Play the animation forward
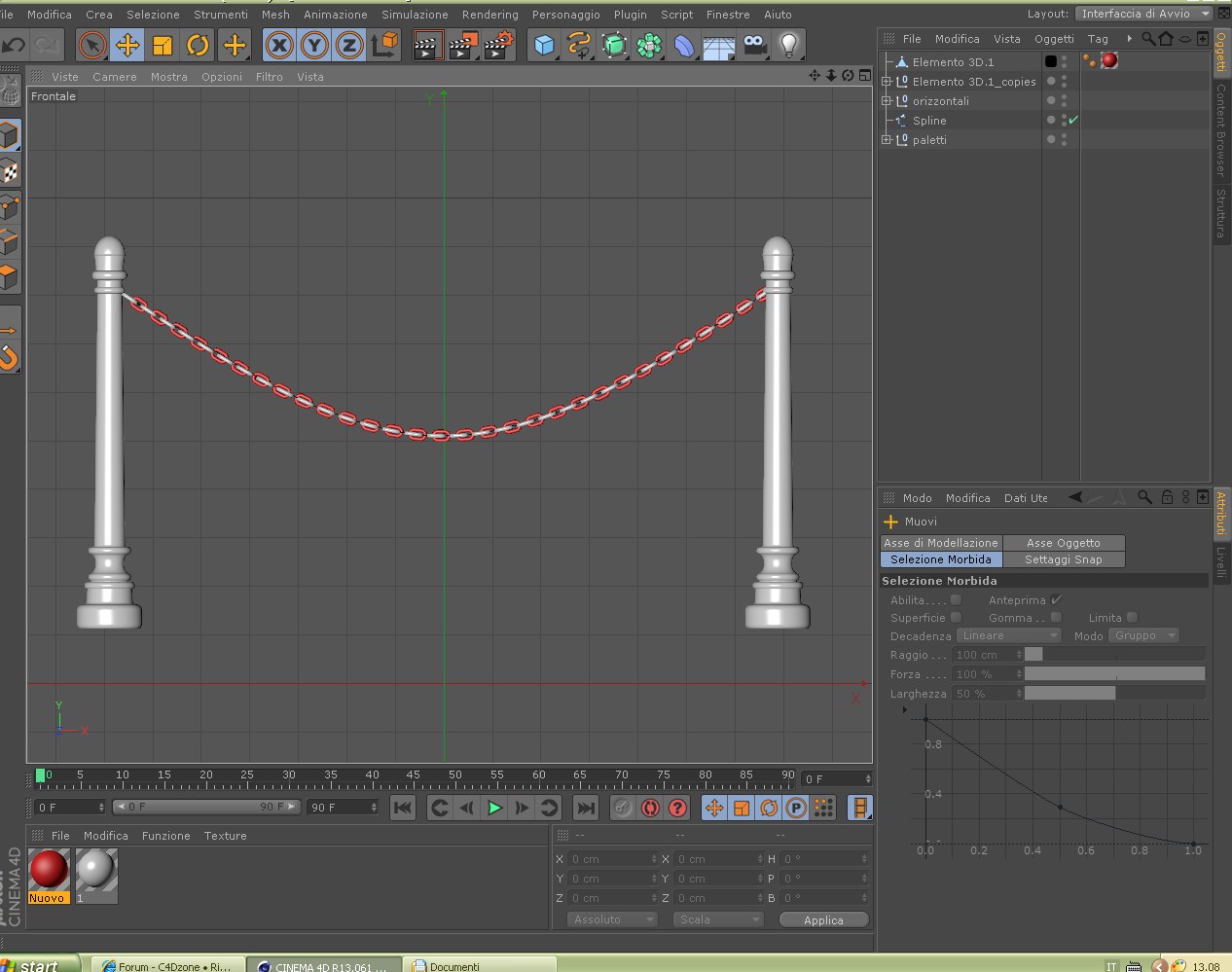The width and height of the screenshot is (1232, 972). [x=494, y=808]
